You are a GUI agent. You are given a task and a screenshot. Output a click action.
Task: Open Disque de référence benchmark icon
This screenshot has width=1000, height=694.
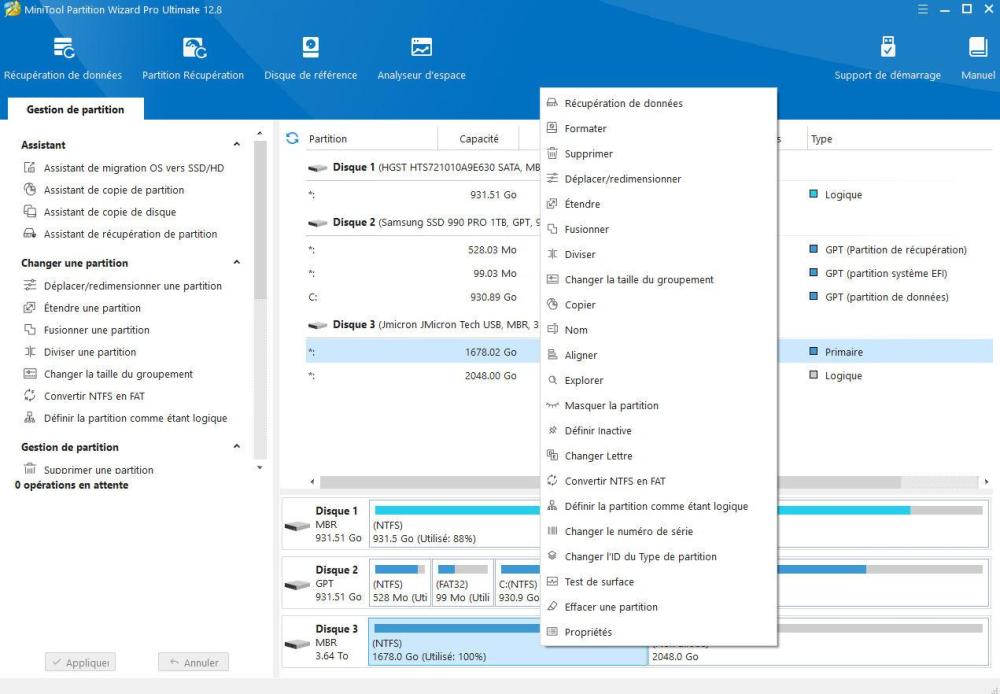coord(310,47)
